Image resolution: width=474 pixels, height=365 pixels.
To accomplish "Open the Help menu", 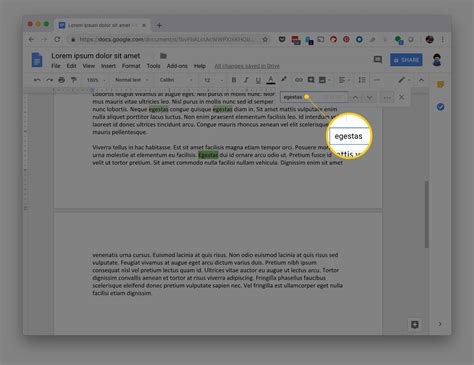I will point(200,66).
